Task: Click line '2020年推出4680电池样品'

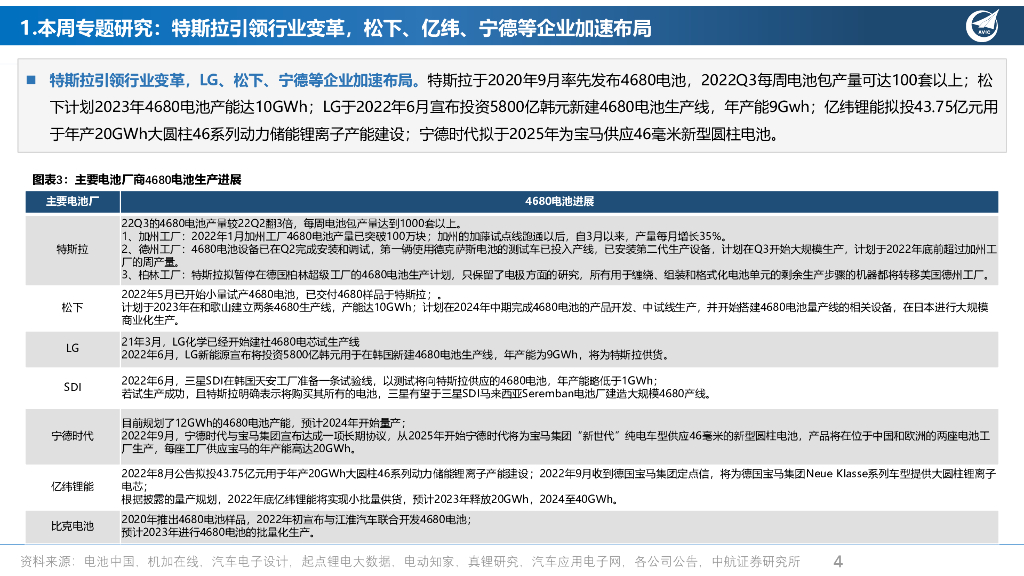Action: pos(296,520)
